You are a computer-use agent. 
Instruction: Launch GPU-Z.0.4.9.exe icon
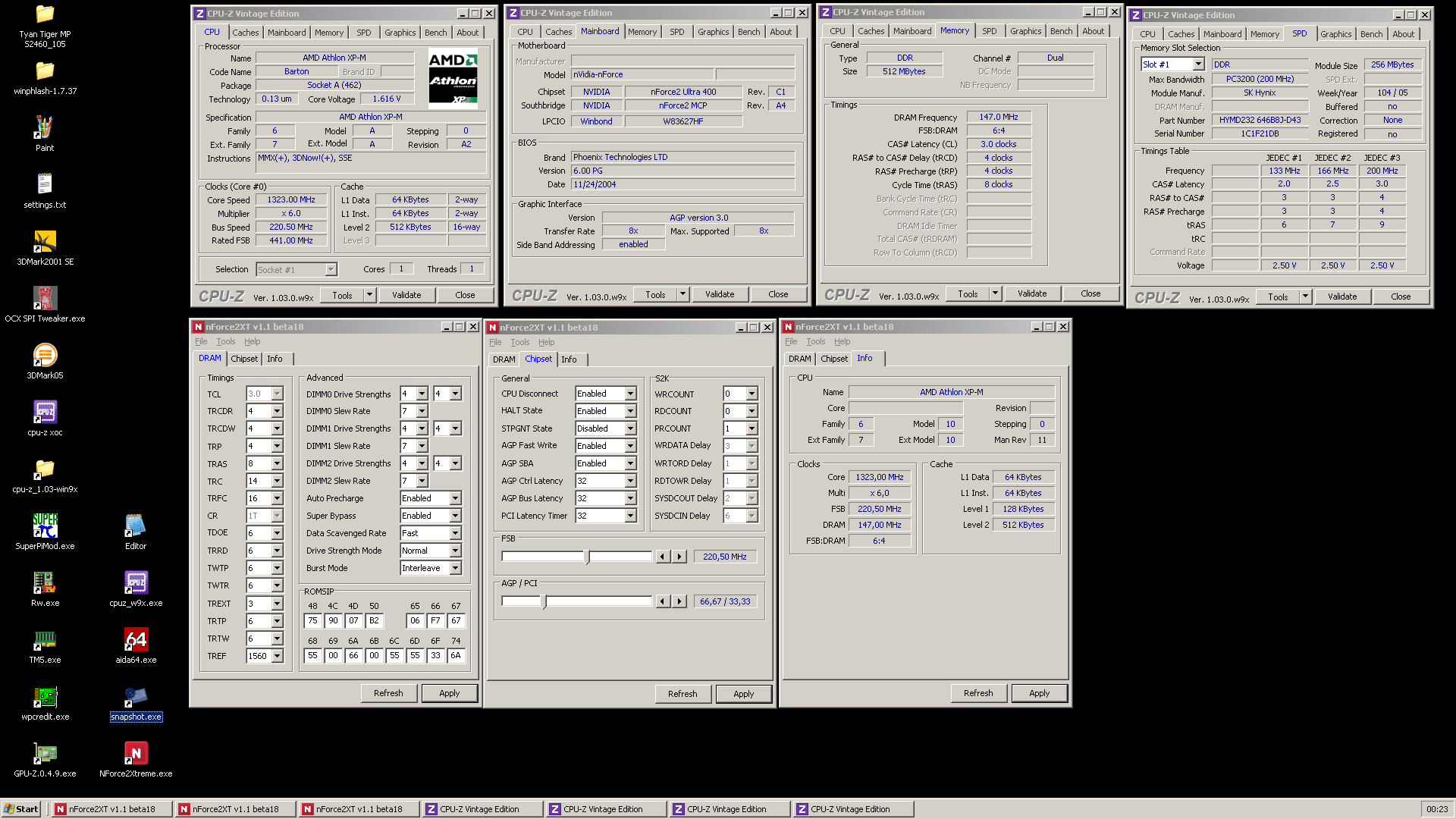tap(45, 760)
